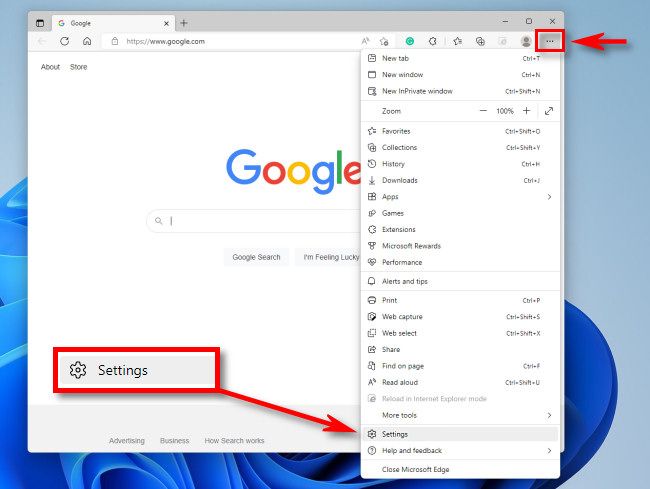Open Microsoft Rewards menu entry
This screenshot has height=489, width=650.
coord(460,246)
